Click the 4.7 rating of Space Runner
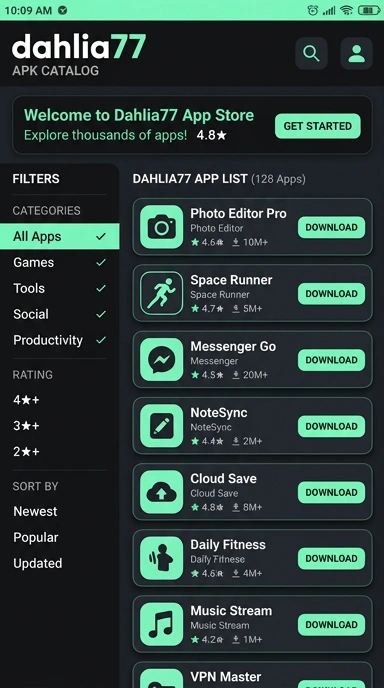This screenshot has width=384, height=688. [207, 308]
